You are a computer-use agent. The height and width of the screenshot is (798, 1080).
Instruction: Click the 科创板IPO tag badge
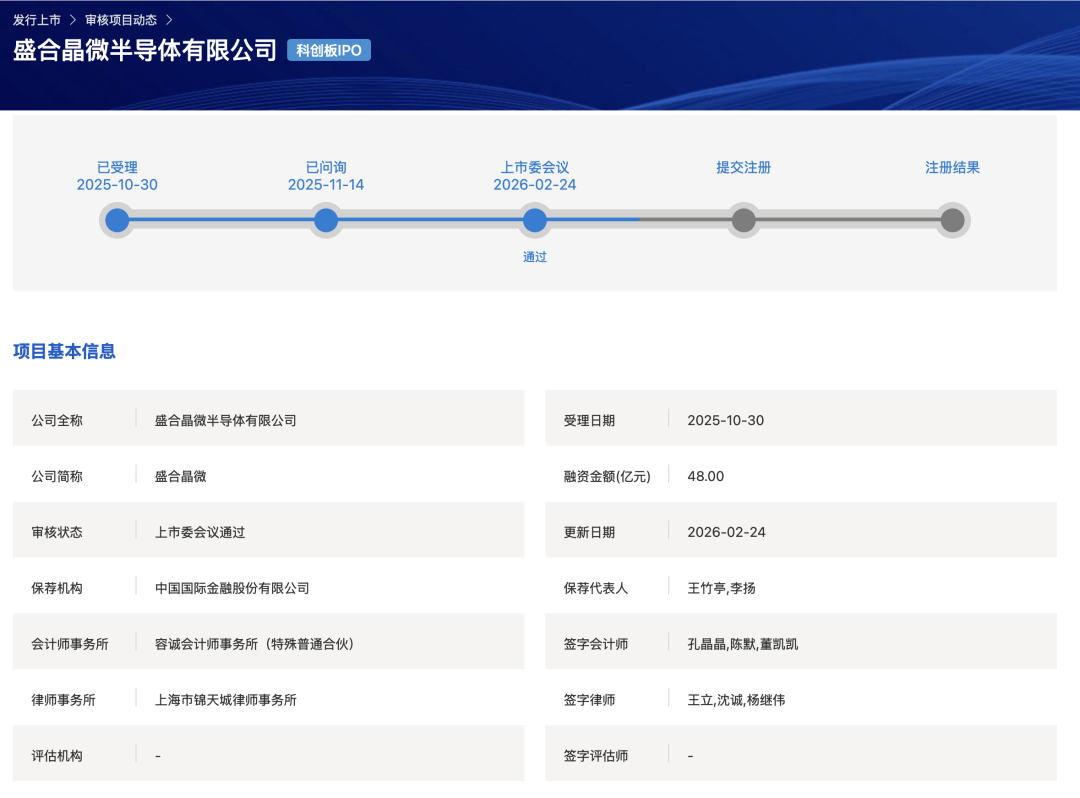tap(328, 49)
